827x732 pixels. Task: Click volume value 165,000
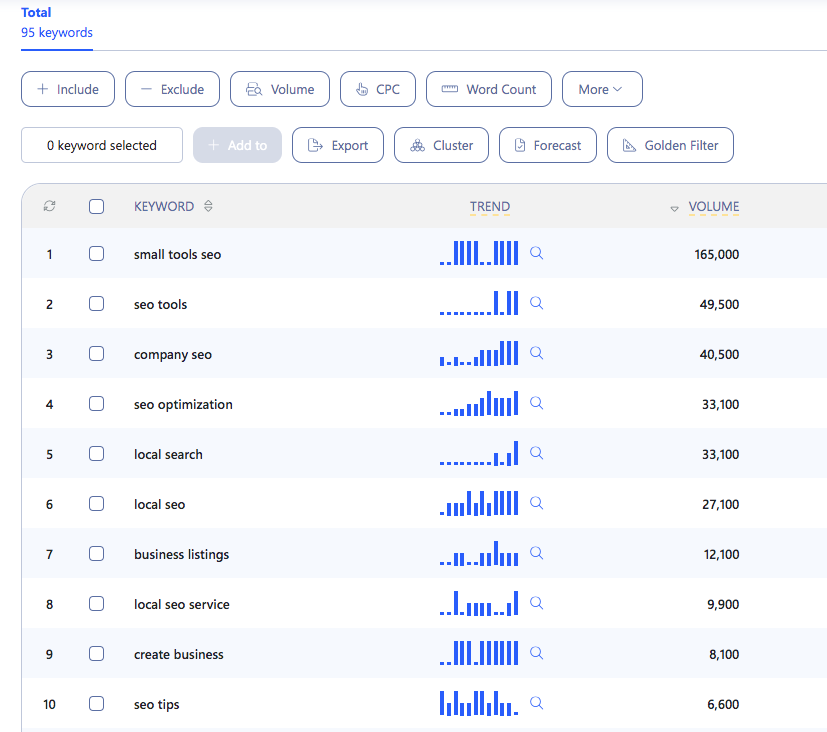coord(717,254)
